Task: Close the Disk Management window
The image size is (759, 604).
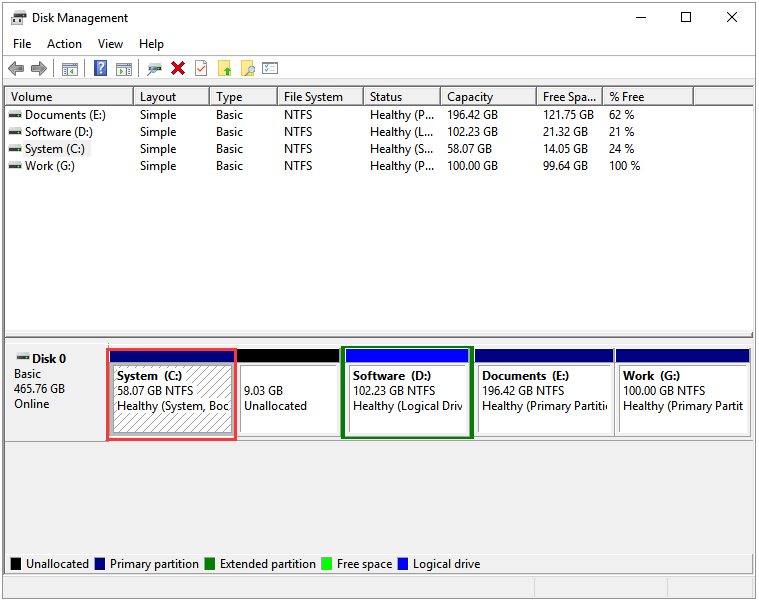Action: pos(732,17)
